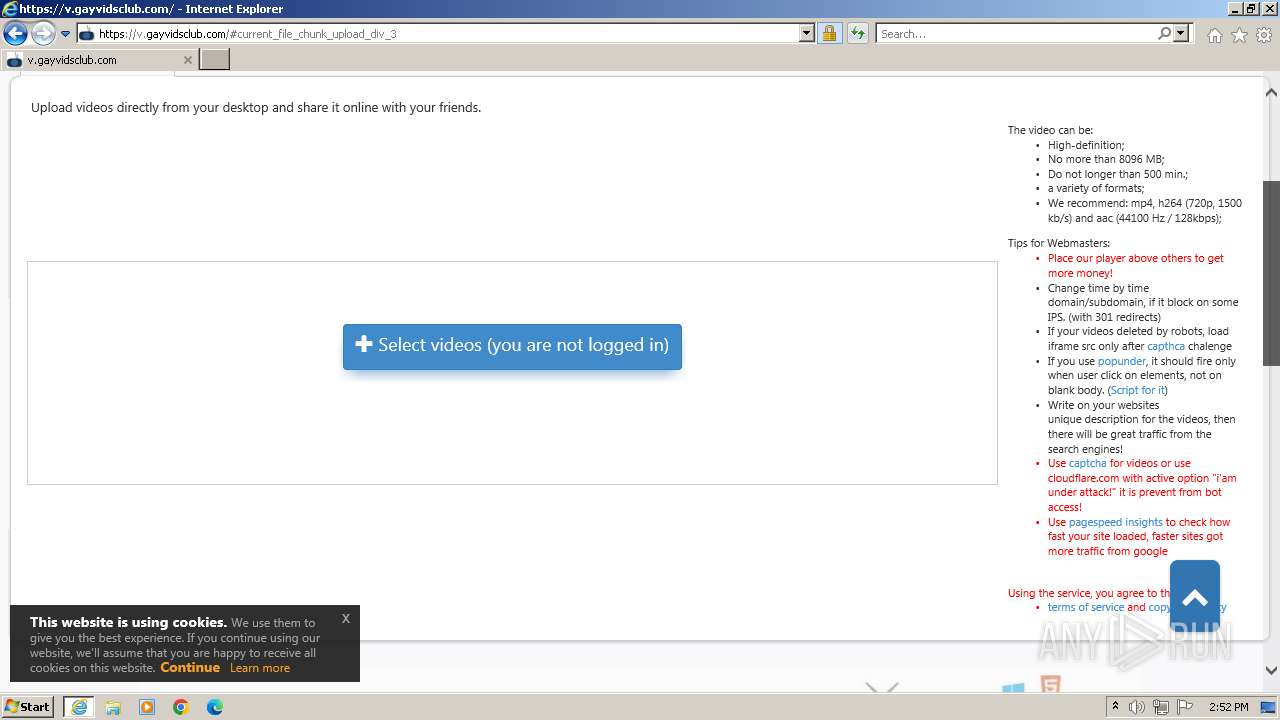Click the text 'Do not longer than 500 min.;'

click(1118, 174)
